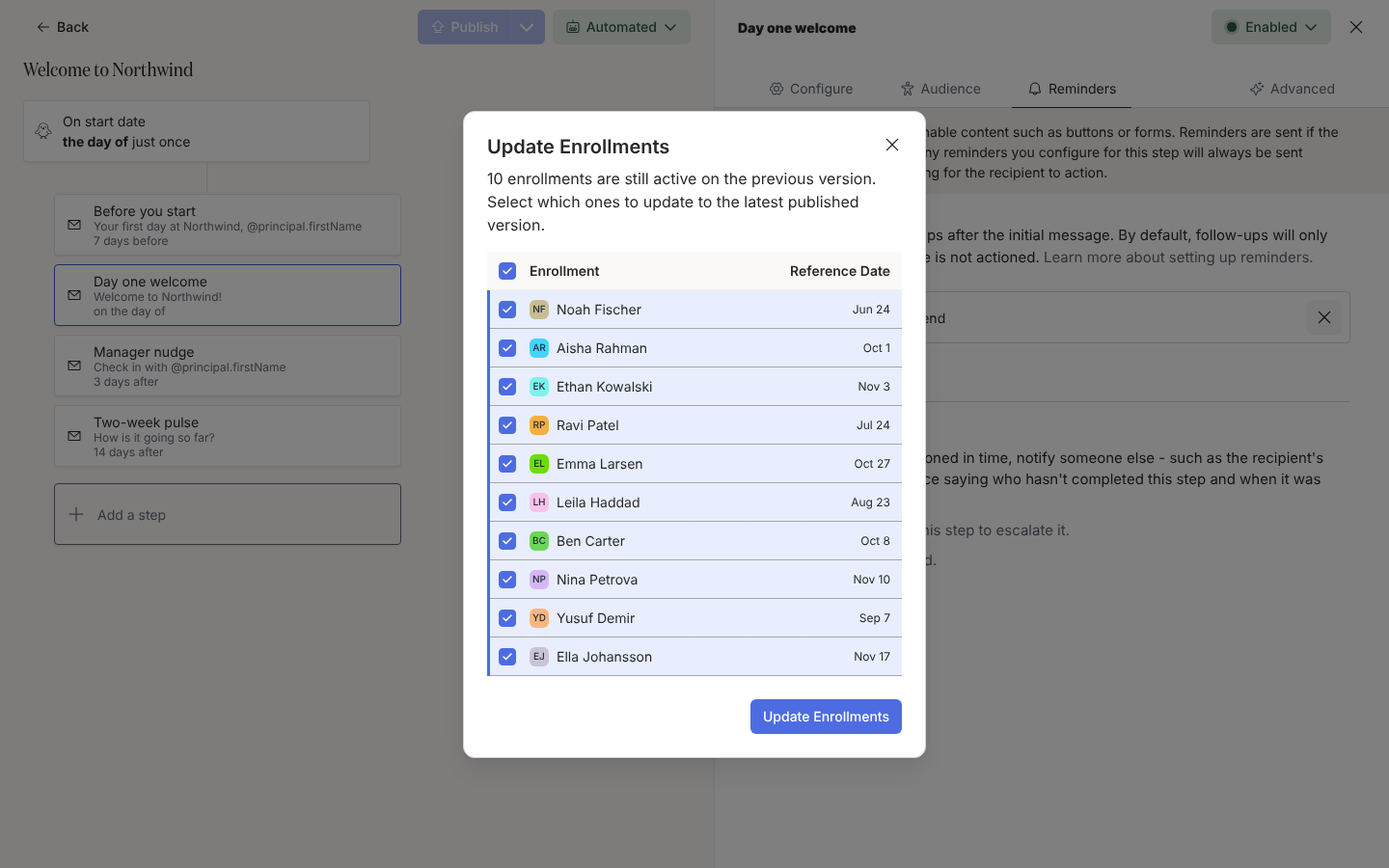Click Nina Petrova's NP avatar icon
This screenshot has width=1389, height=868.
(x=539, y=580)
